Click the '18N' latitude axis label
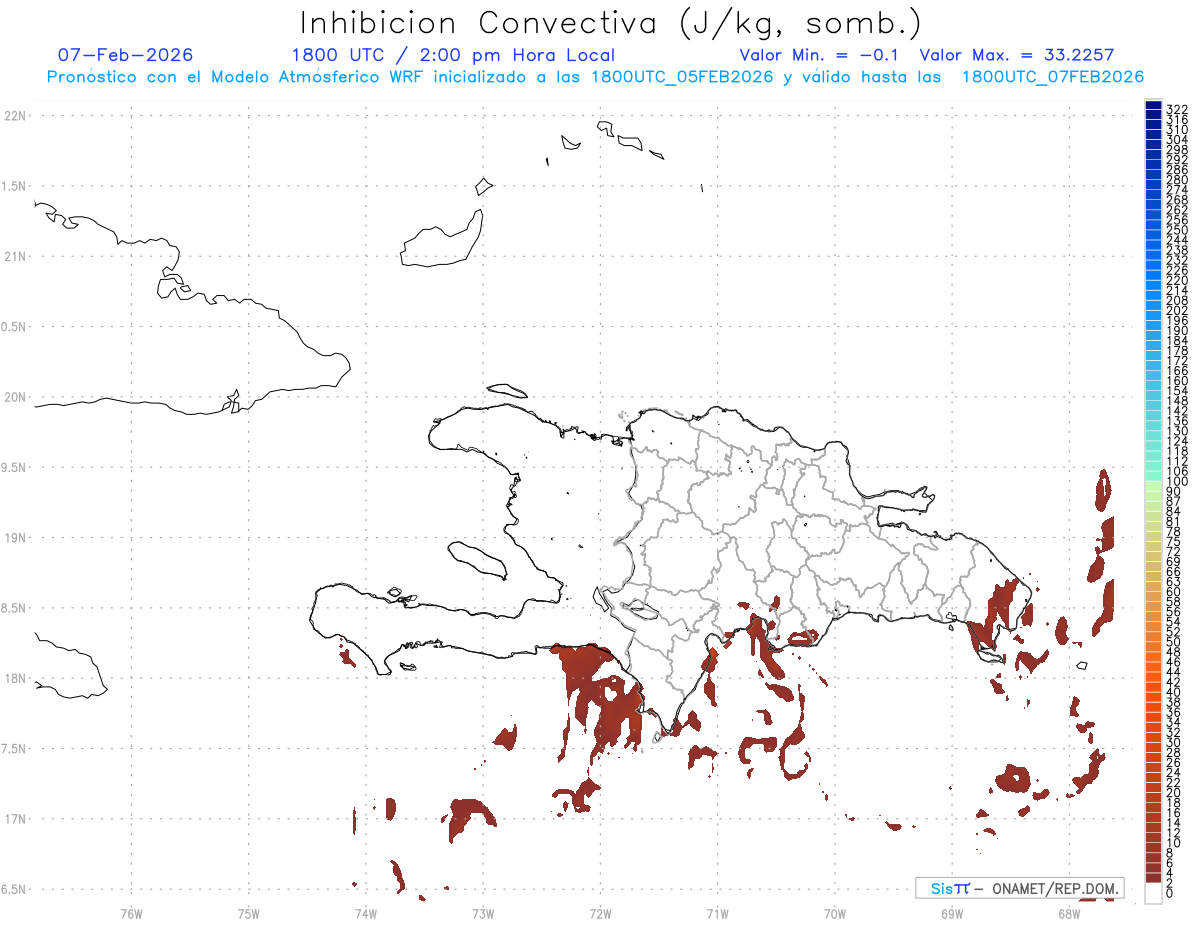 pos(14,678)
